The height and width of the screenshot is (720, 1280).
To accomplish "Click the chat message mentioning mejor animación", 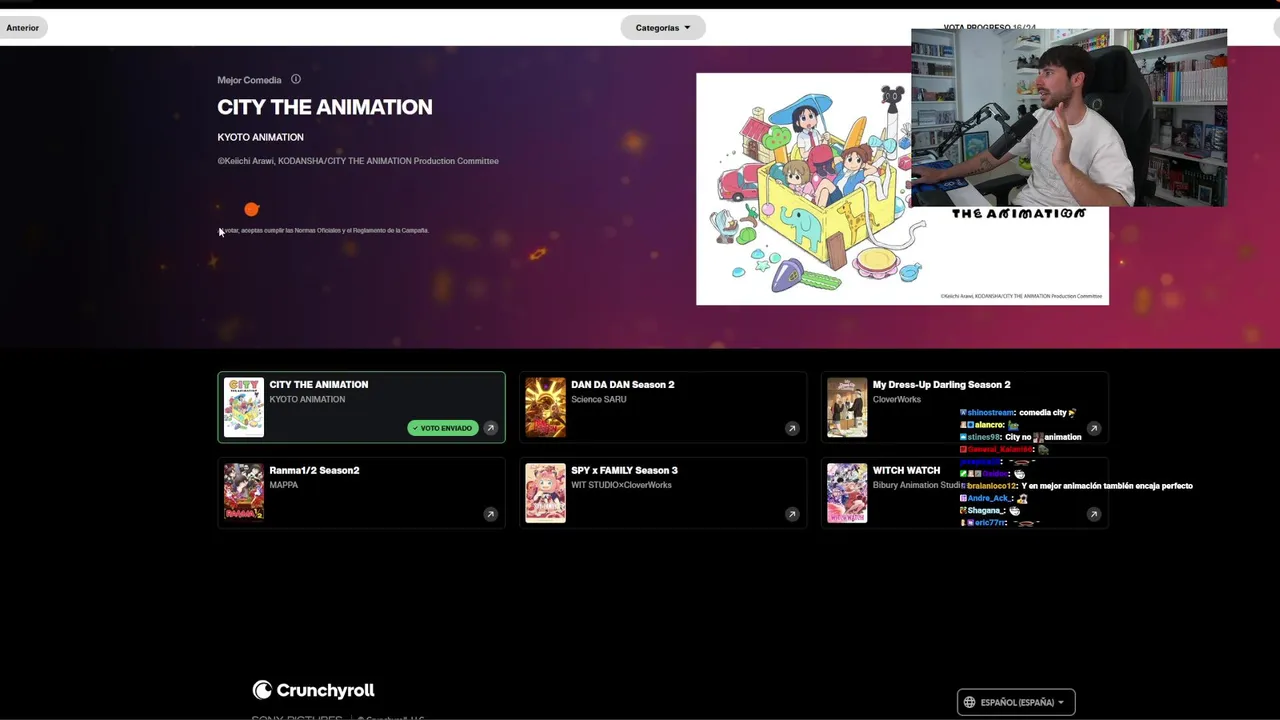I will [1076, 486].
